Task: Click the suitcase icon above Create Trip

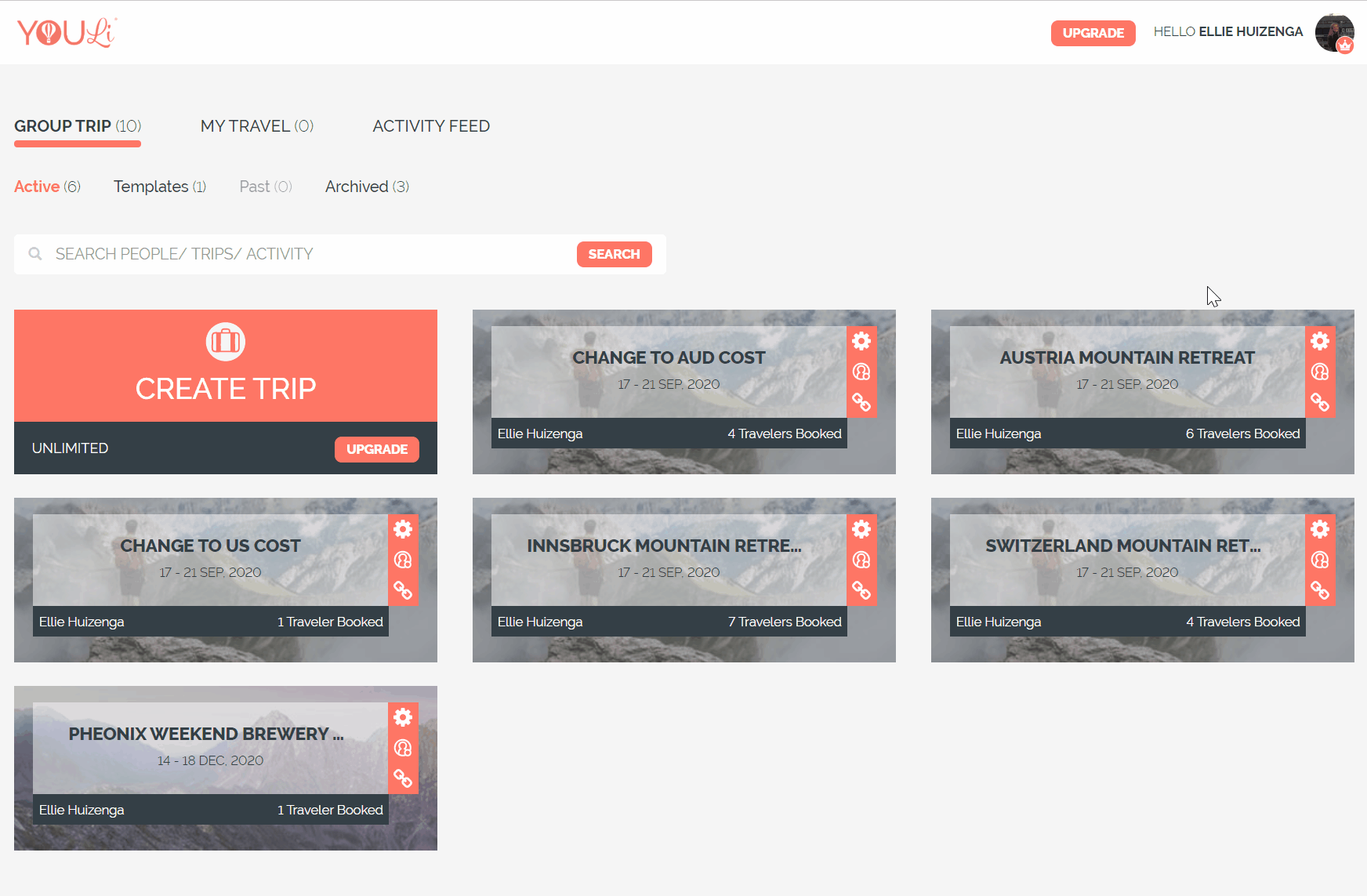Action: point(226,342)
